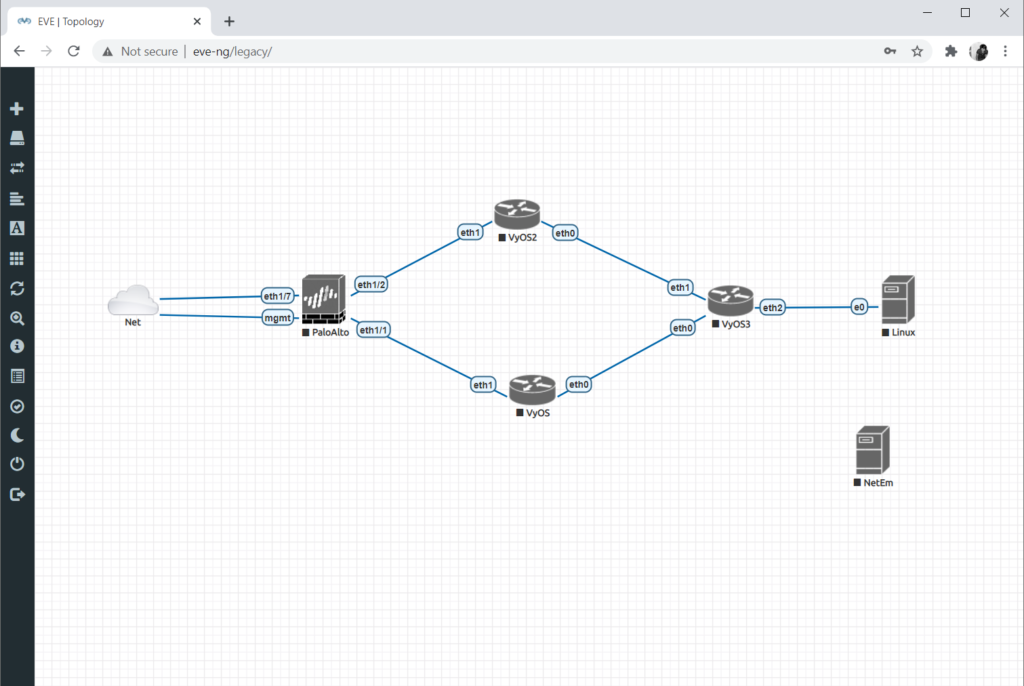1024x686 pixels.
Task: Select the VyOS router at the bottom
Action: [532, 389]
